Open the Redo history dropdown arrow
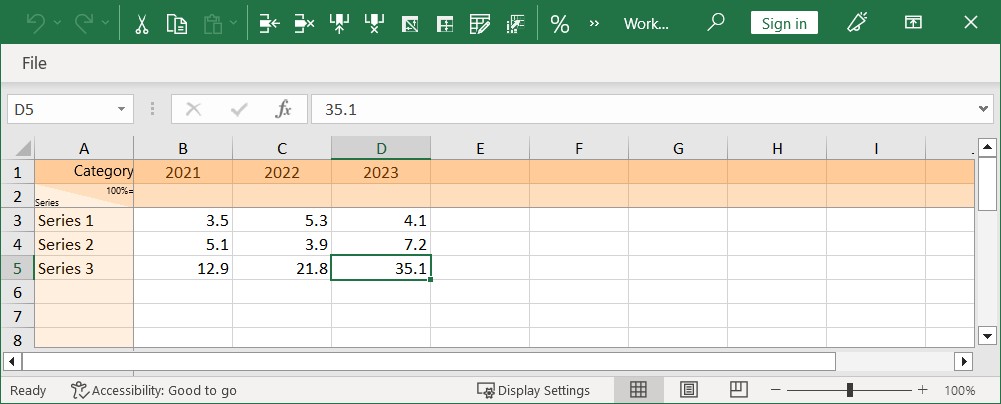Image resolution: width=1001 pixels, height=404 pixels. tap(106, 24)
